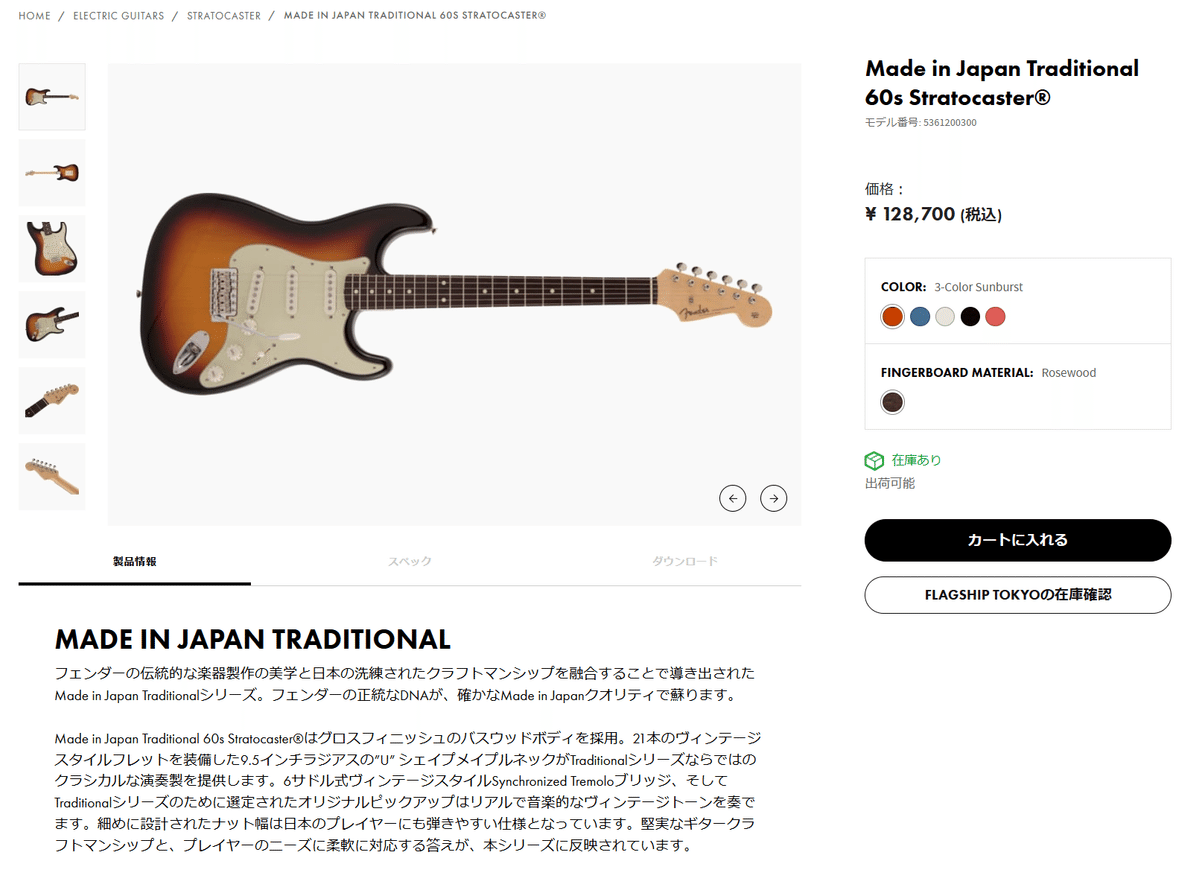Select the full-body Stratocaster thumbnail at the top
This screenshot has width=1200, height=896.
coord(51,96)
